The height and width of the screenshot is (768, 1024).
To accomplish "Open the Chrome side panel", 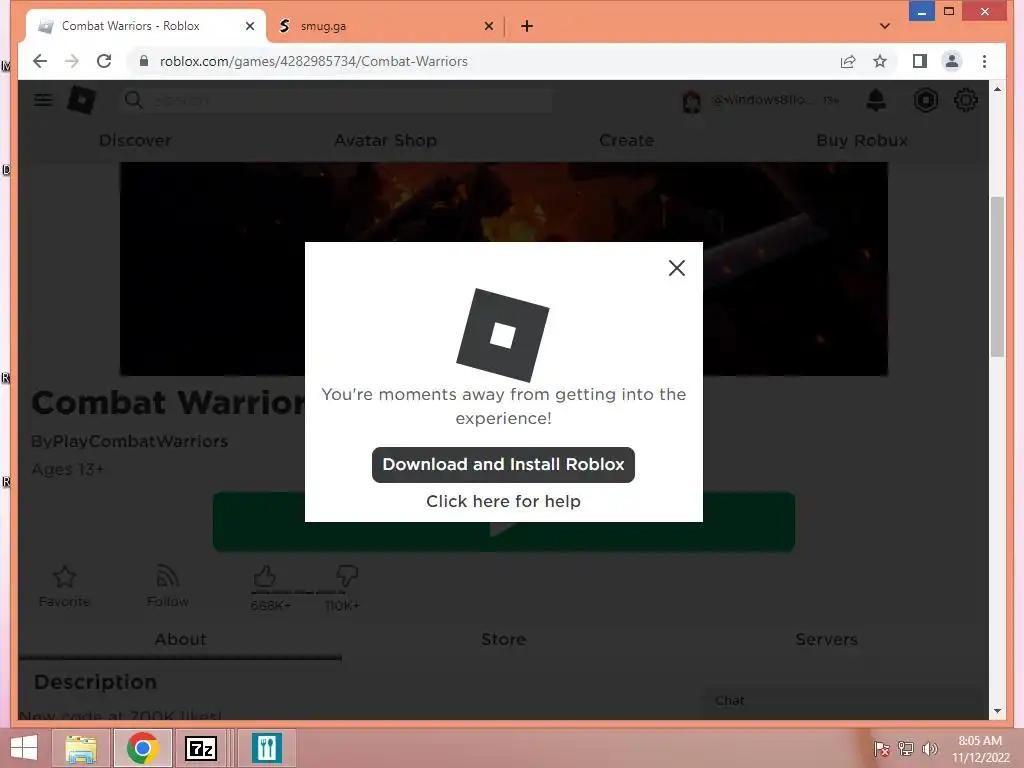I will [920, 61].
